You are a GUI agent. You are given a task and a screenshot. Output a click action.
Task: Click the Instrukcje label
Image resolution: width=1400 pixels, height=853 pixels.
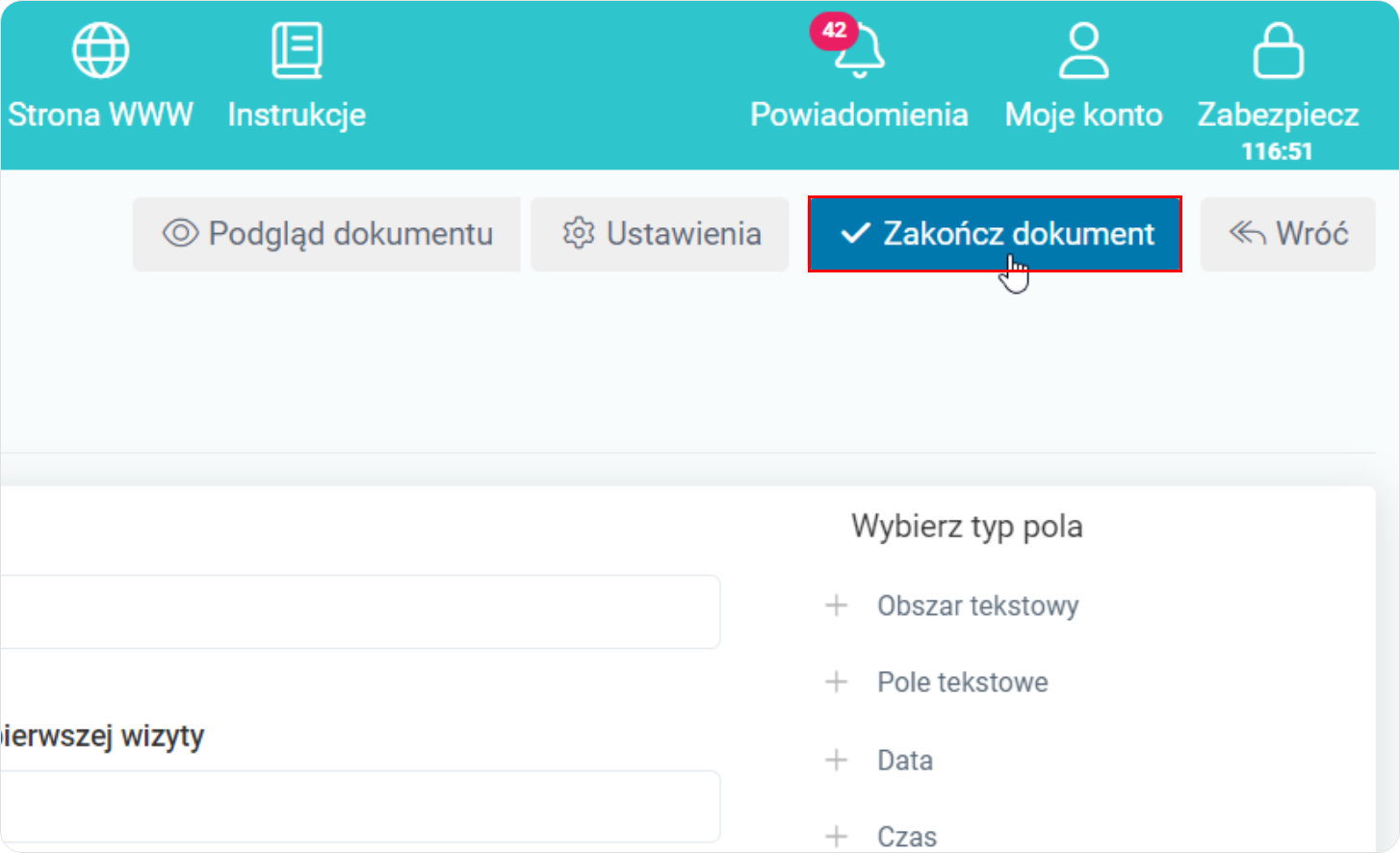click(x=297, y=115)
